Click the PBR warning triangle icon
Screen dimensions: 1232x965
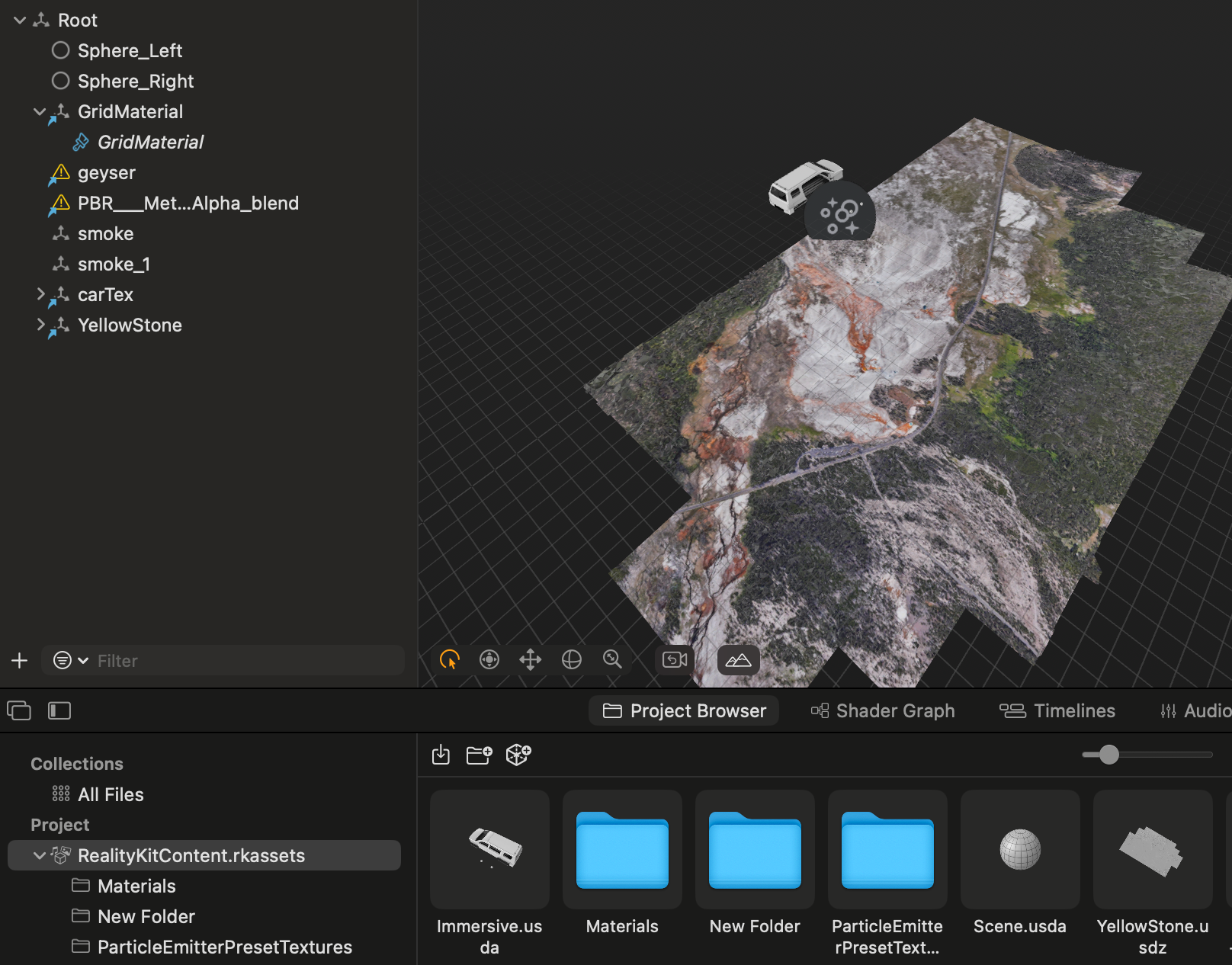(x=59, y=204)
